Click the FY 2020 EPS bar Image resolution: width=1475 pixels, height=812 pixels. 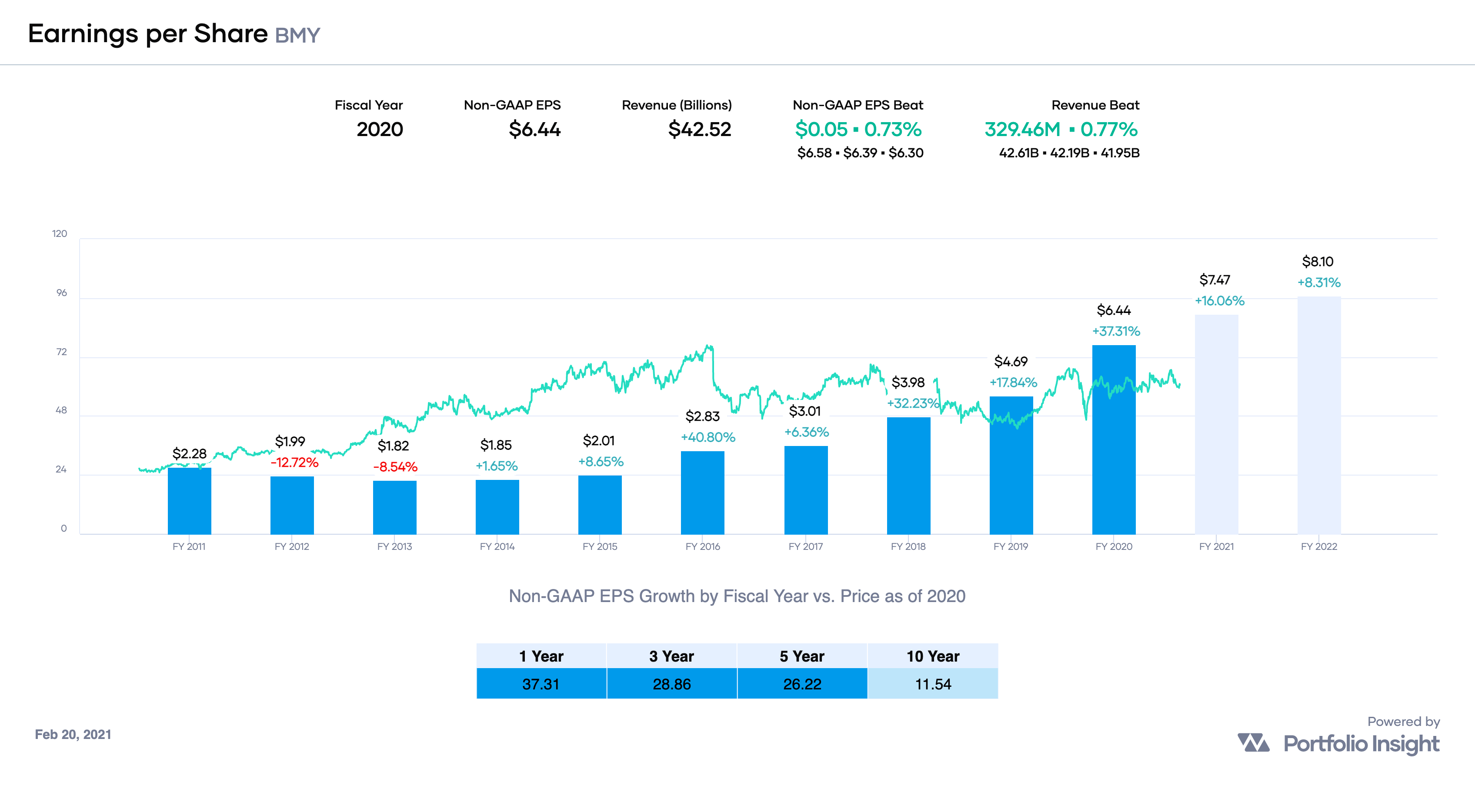coord(1114,439)
